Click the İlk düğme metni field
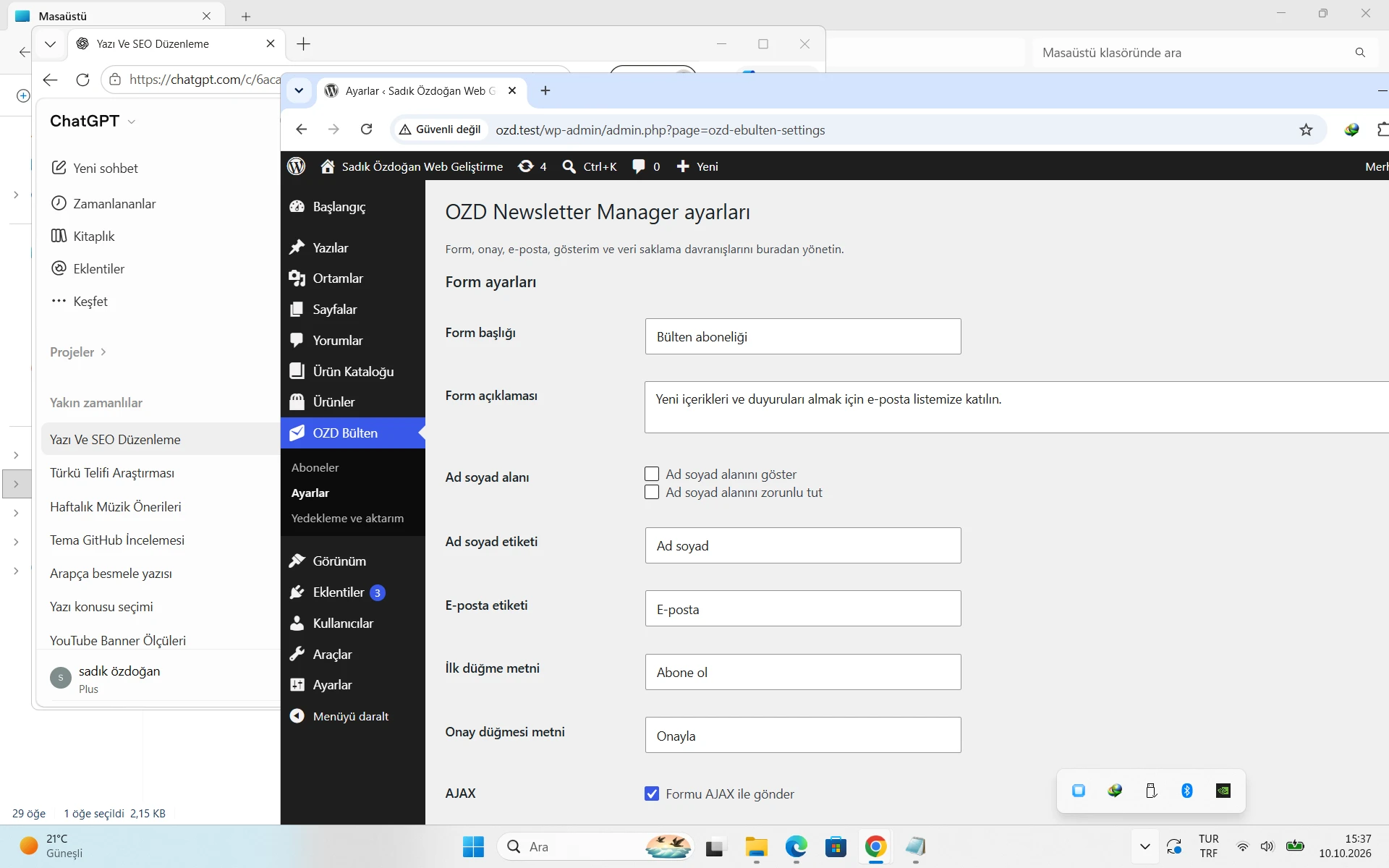The image size is (1389, 868). [x=803, y=672]
